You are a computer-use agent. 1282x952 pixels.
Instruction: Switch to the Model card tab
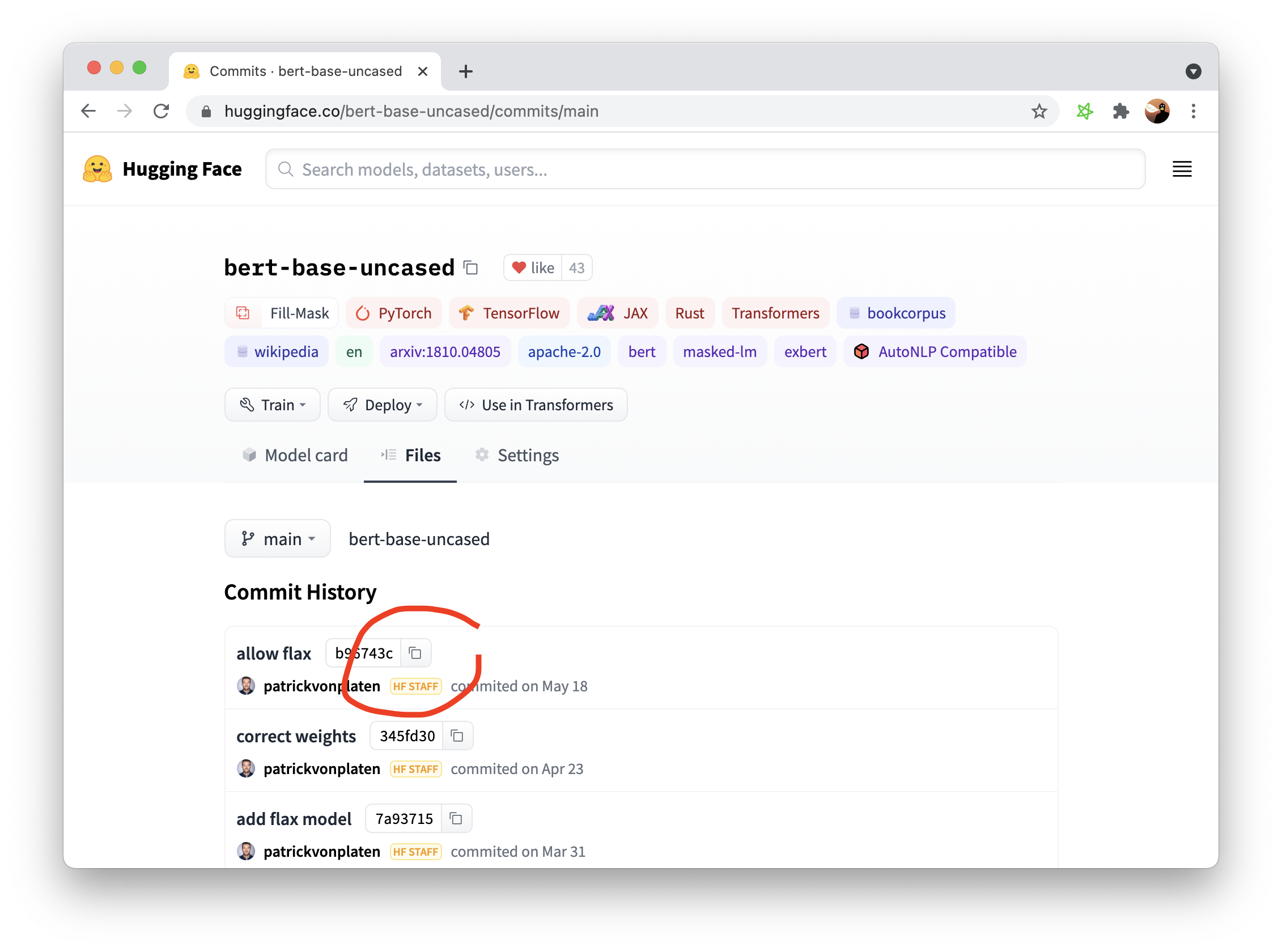[x=295, y=455]
